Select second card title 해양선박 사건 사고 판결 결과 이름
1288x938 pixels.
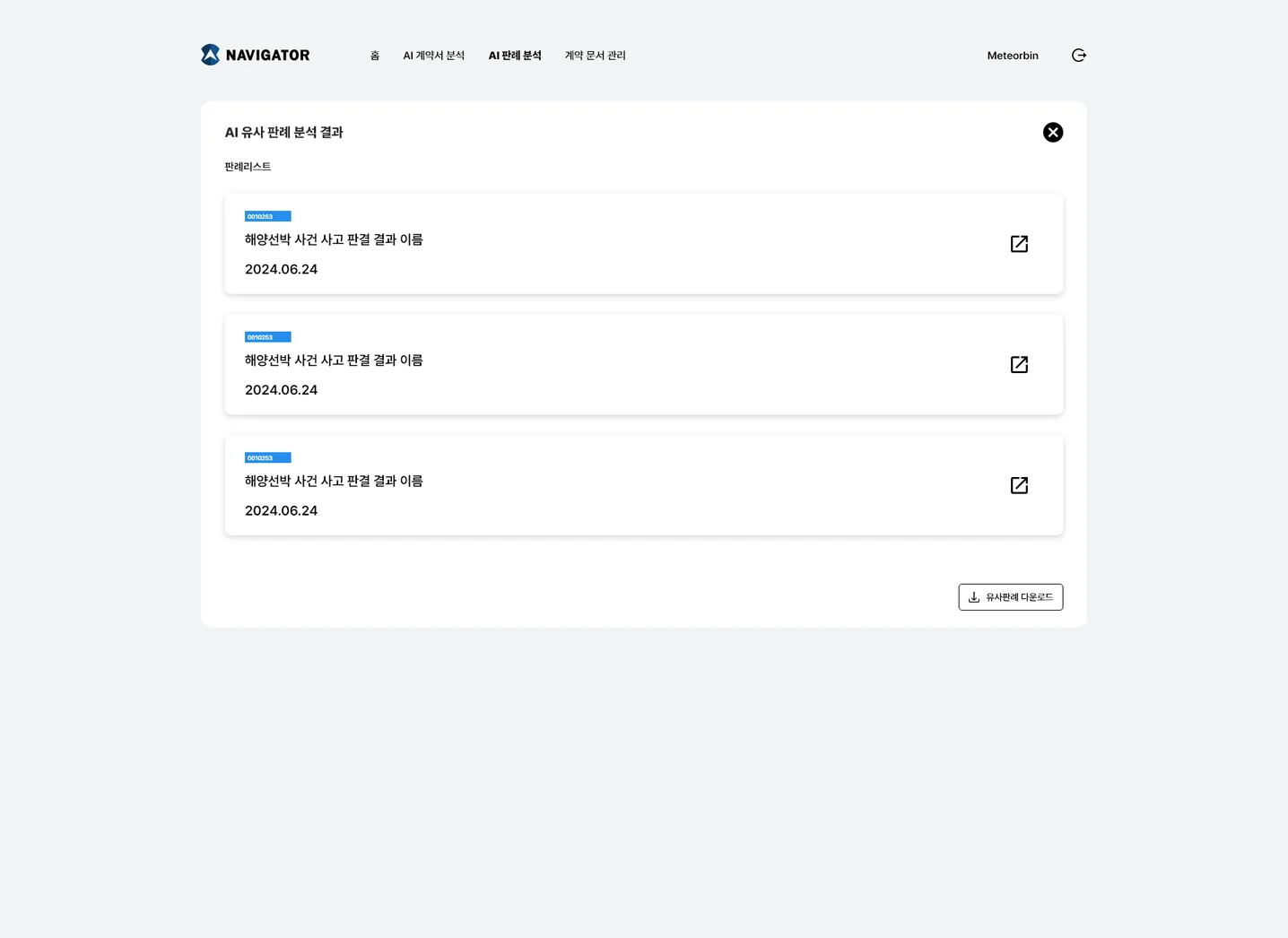tap(334, 360)
